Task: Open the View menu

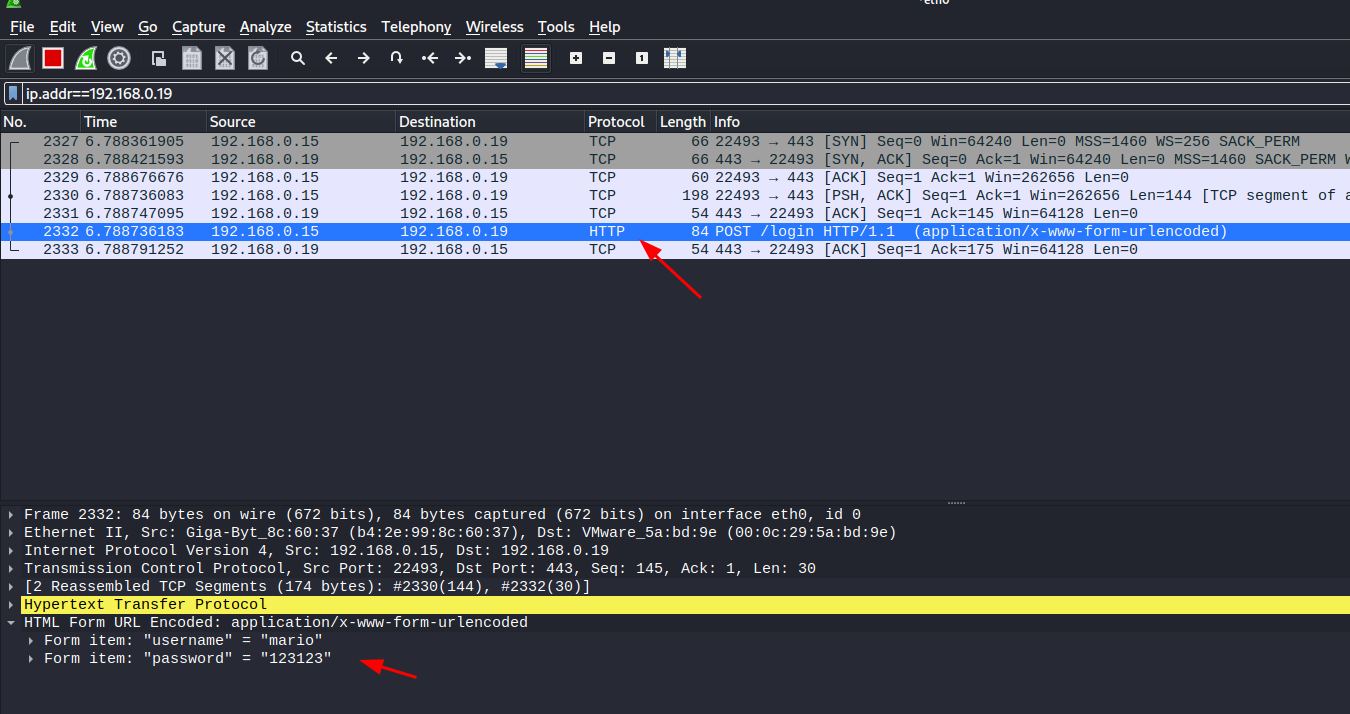Action: coord(107,27)
